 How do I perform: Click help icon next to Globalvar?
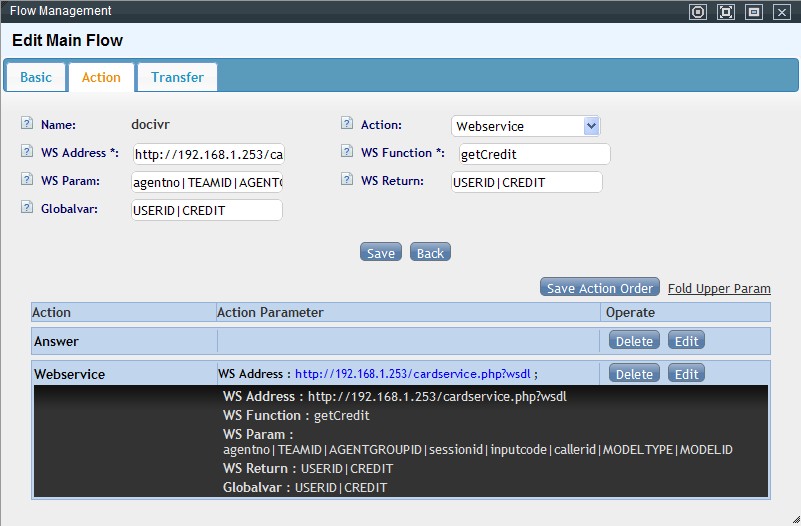click(x=27, y=209)
